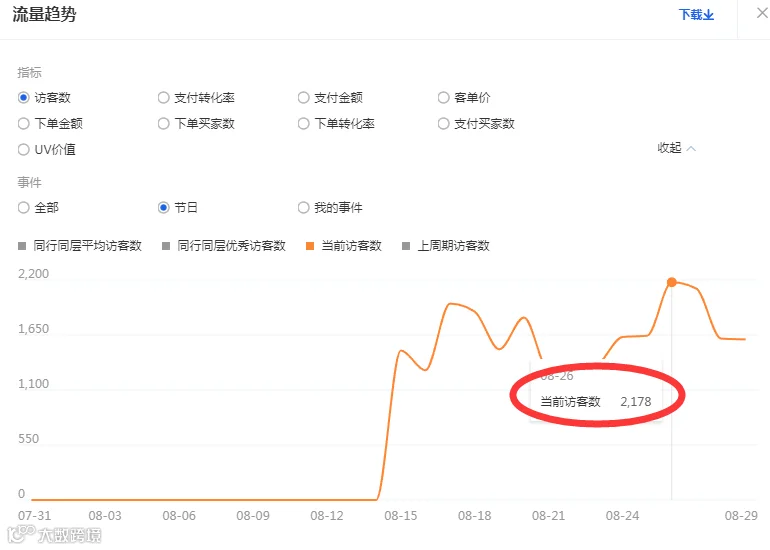
Task: Click the 08-06 date axis label
Action: [x=179, y=516]
